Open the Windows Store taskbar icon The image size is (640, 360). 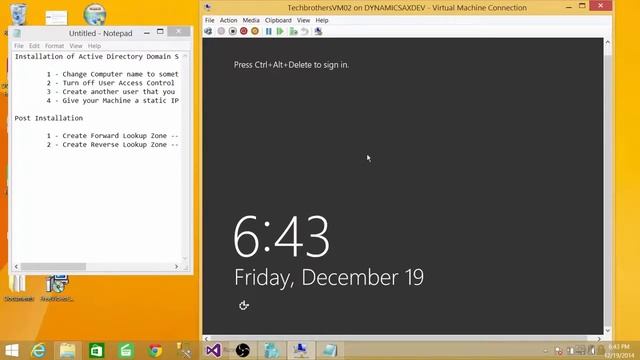97,351
